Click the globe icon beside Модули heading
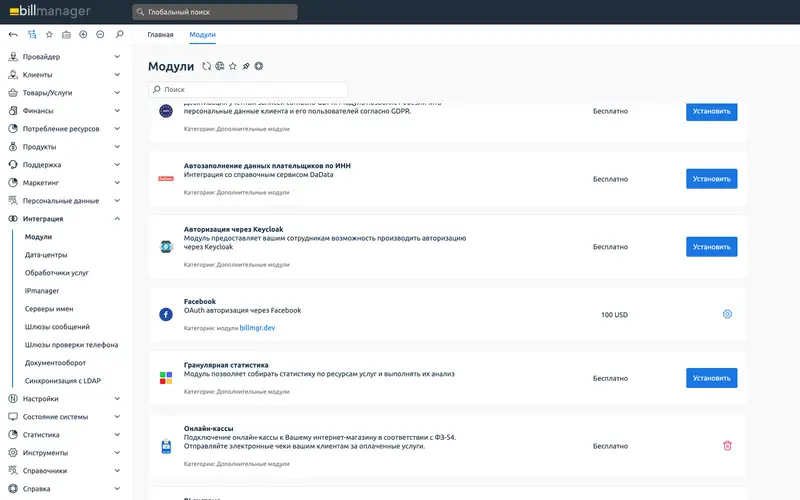Image resolution: width=800 pixels, height=500 pixels. pos(220,66)
